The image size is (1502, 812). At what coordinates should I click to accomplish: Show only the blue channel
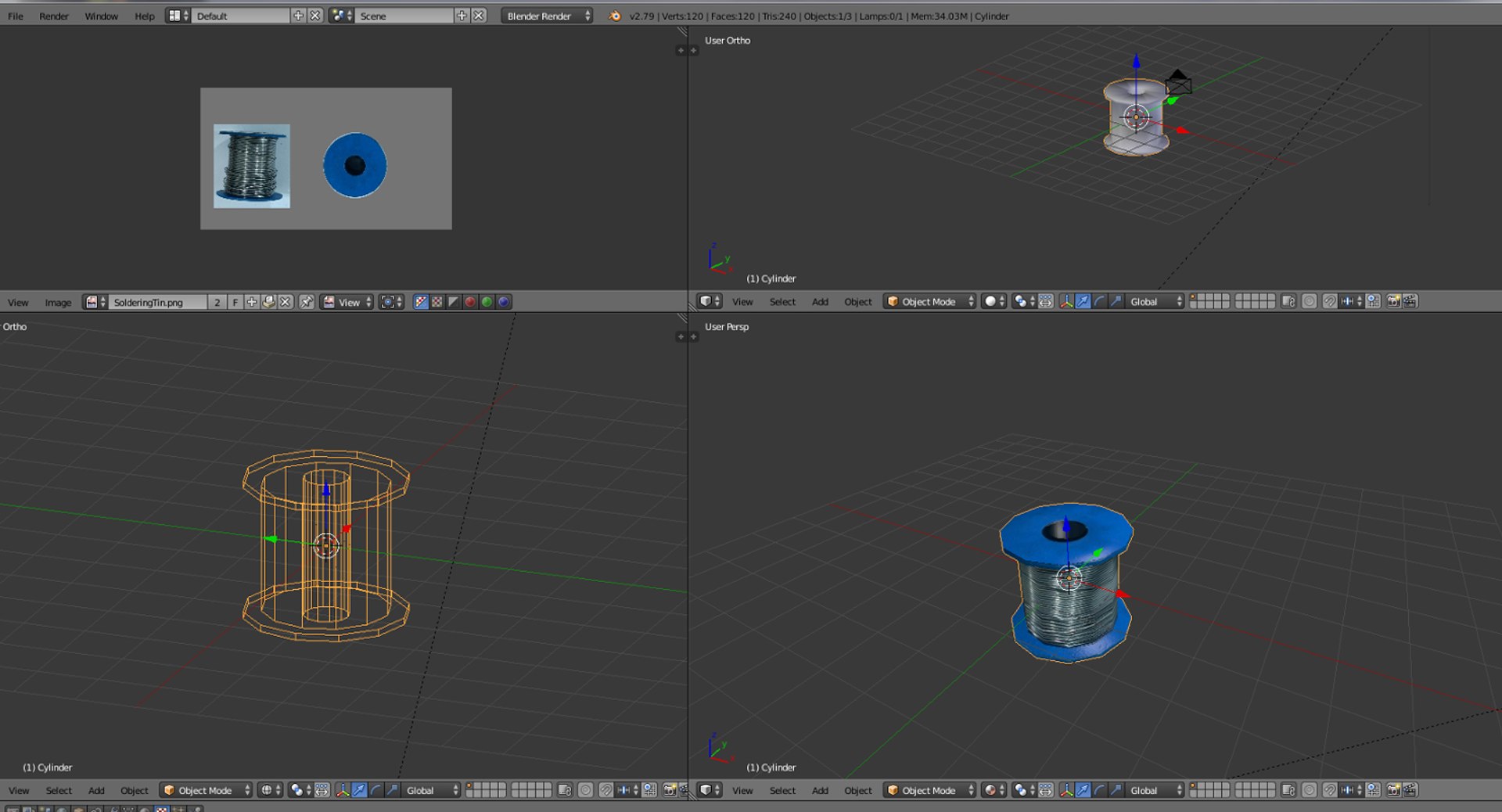[504, 302]
